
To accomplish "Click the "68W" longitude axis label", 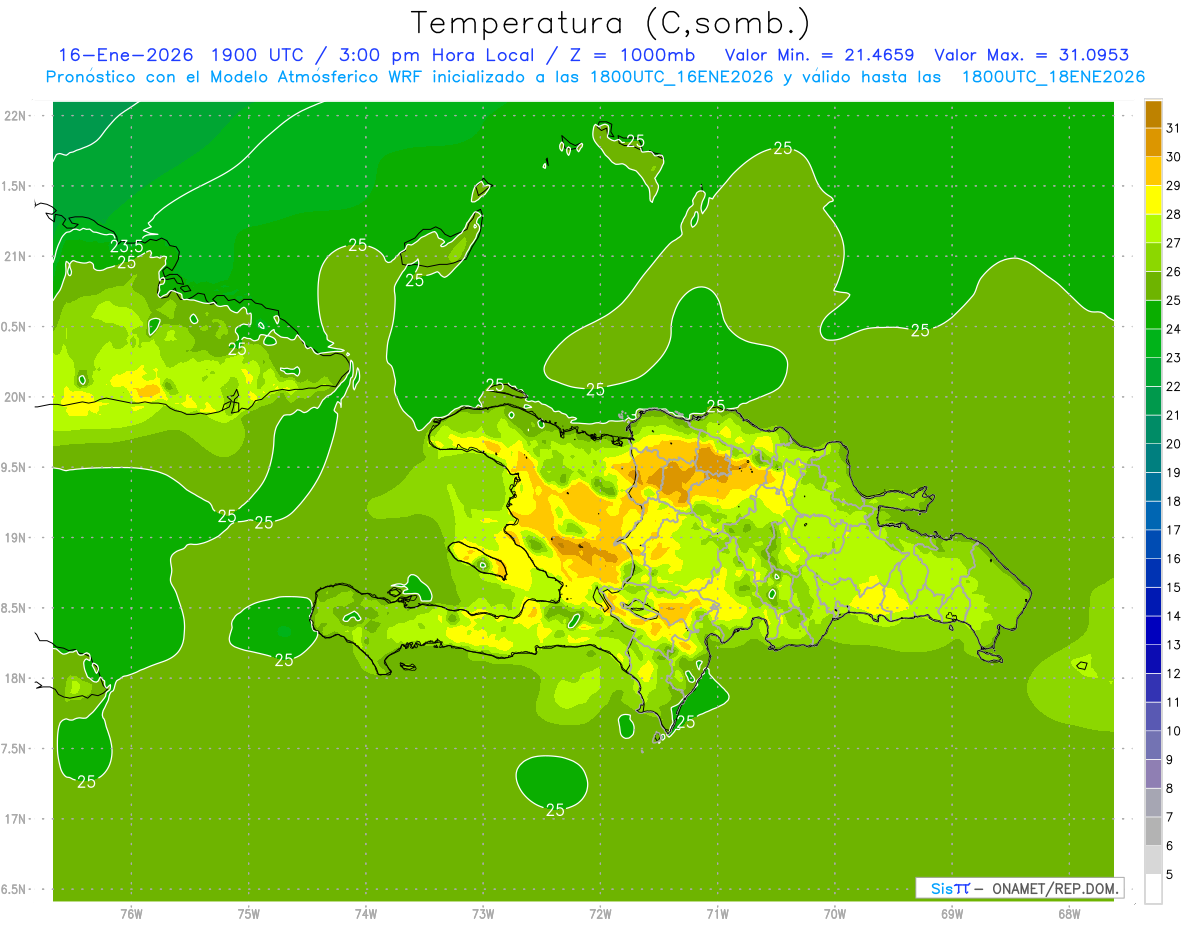I will point(1068,914).
